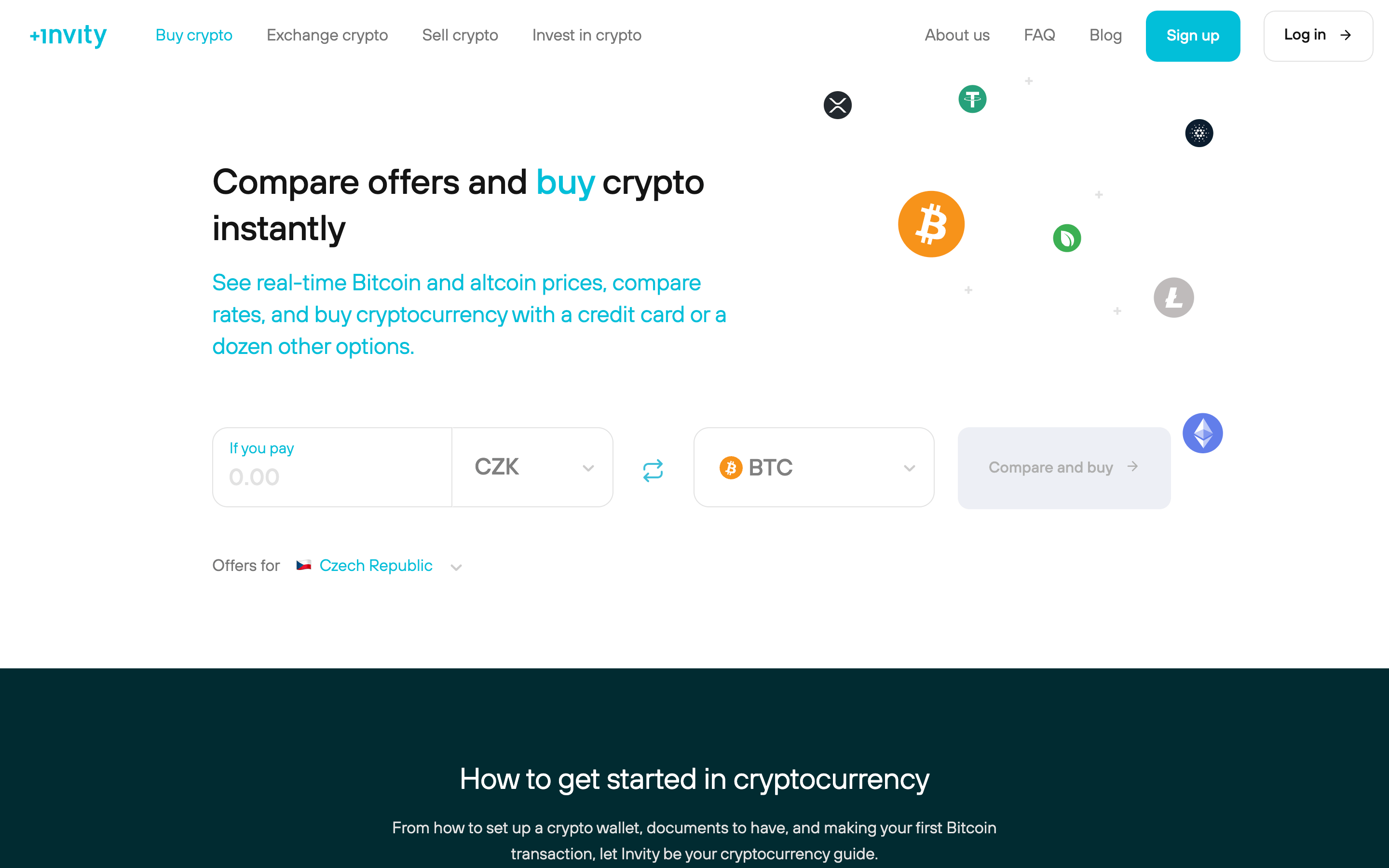
Task: Click the Sign up button
Action: [1193, 36]
